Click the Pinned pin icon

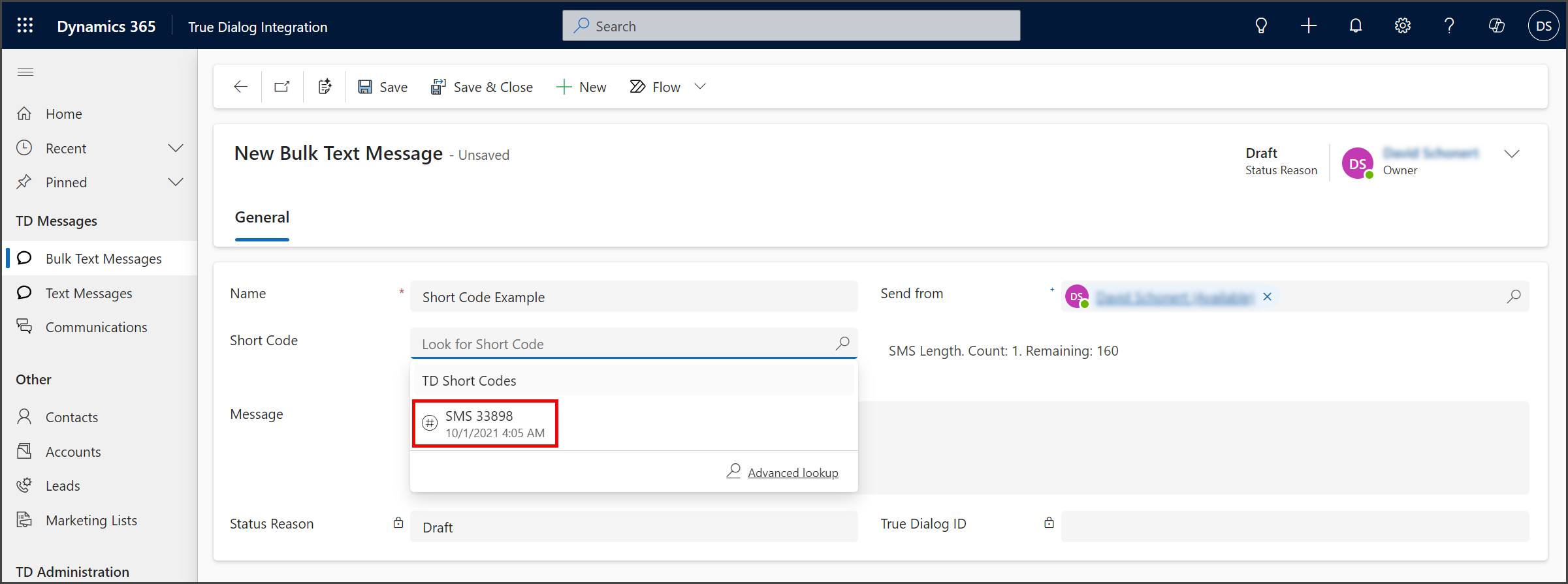[x=24, y=181]
